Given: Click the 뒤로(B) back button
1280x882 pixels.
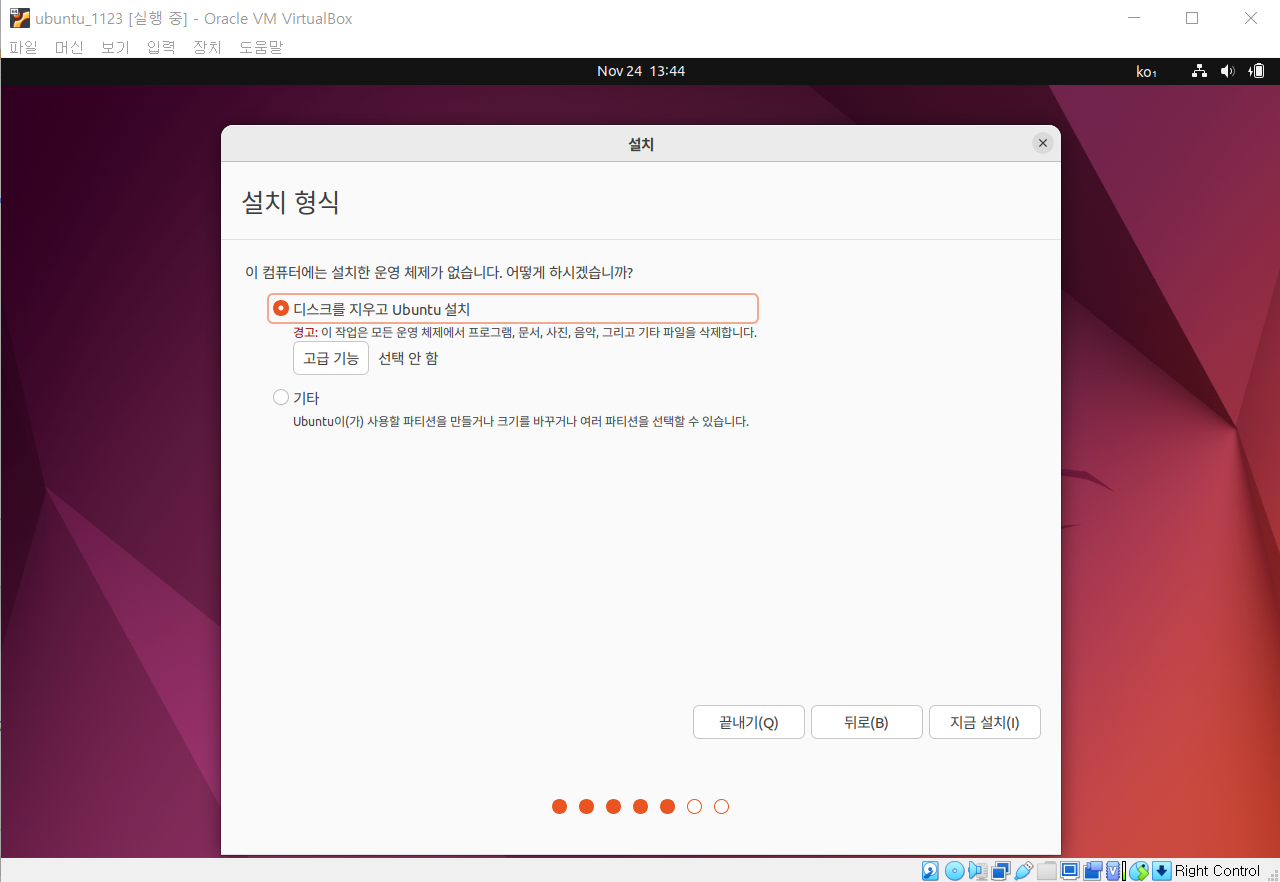Looking at the screenshot, I should (x=867, y=722).
